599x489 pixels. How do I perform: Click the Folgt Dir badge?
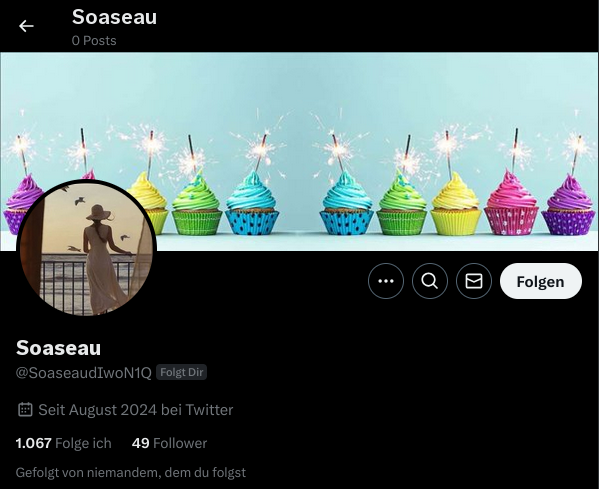(181, 372)
